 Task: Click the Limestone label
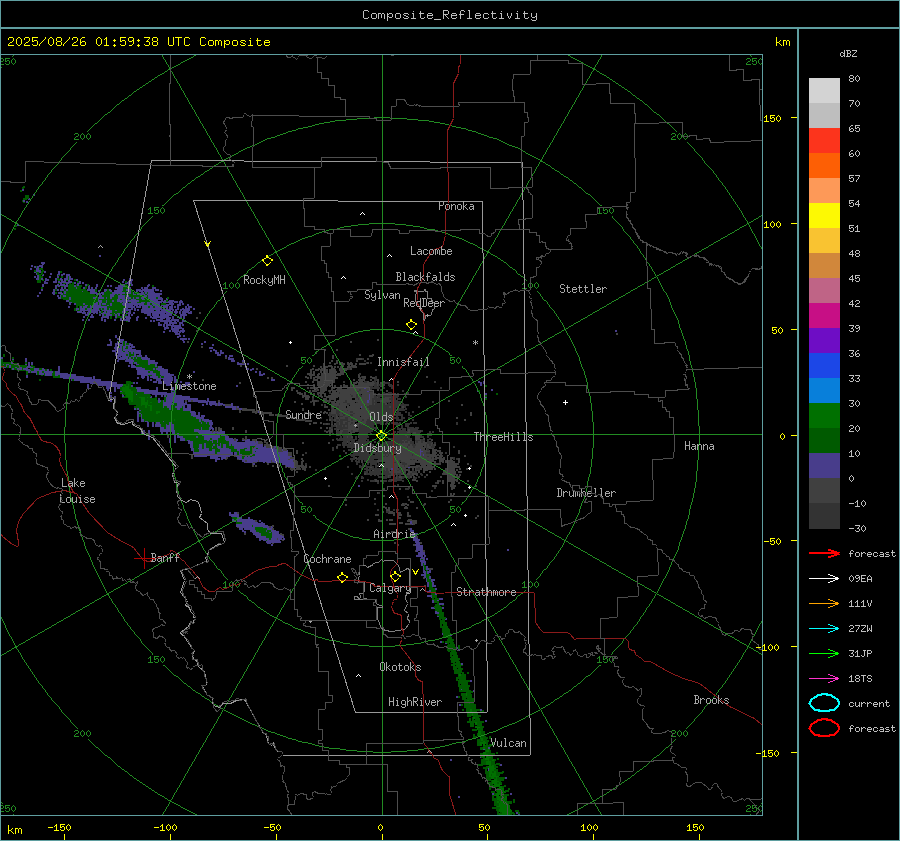coord(189,386)
